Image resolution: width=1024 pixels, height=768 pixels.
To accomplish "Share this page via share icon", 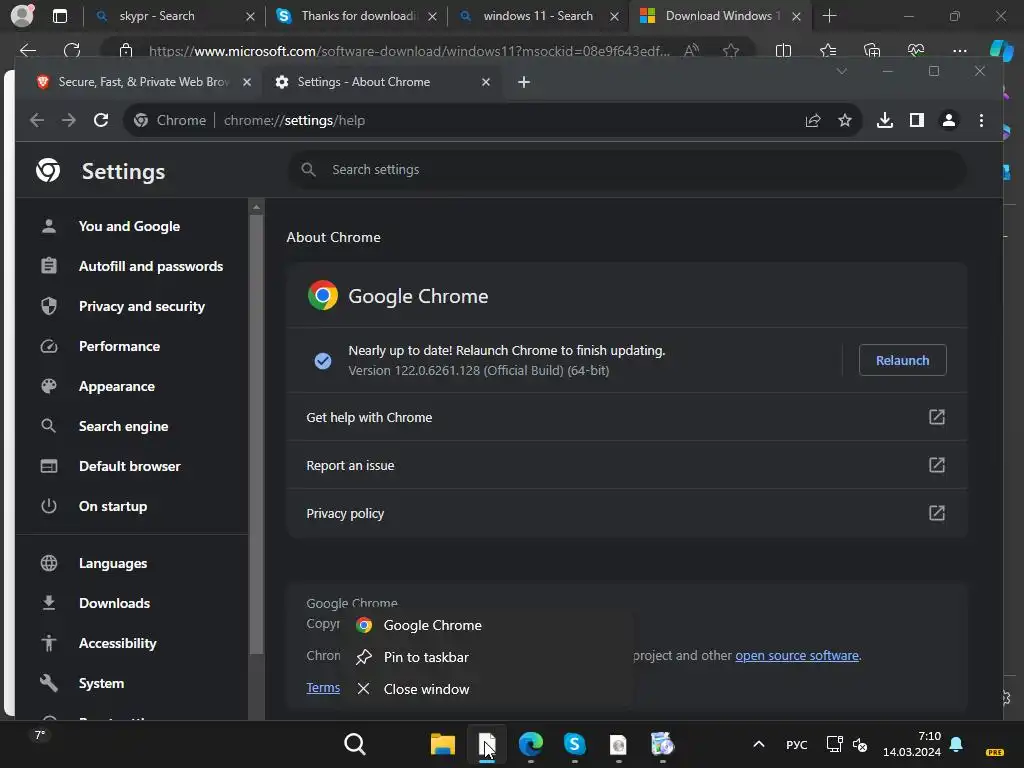I will tap(812, 120).
